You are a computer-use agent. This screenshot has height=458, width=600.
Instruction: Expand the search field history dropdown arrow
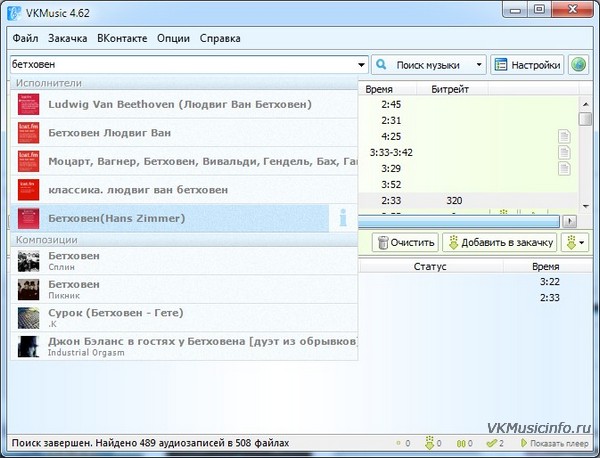coord(361,65)
